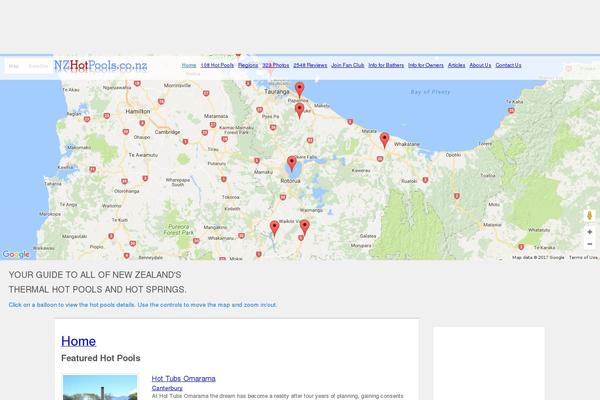Open the Regions menu link
The width and height of the screenshot is (600, 400).
tap(248, 65)
